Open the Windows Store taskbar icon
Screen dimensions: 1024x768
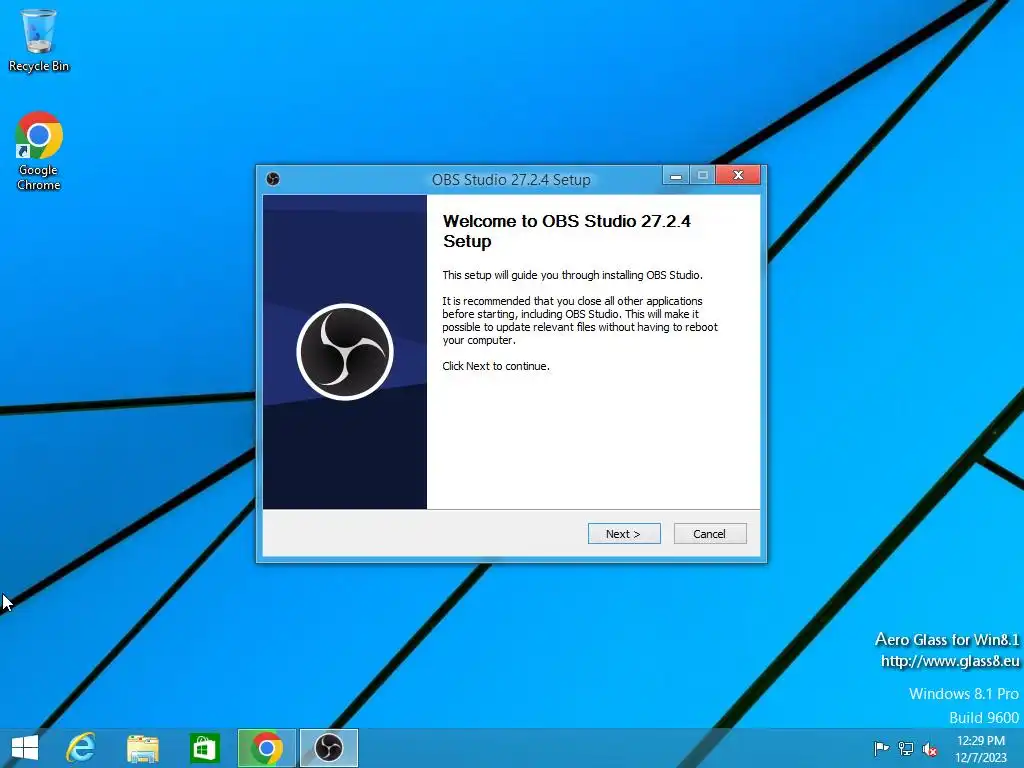pos(204,748)
